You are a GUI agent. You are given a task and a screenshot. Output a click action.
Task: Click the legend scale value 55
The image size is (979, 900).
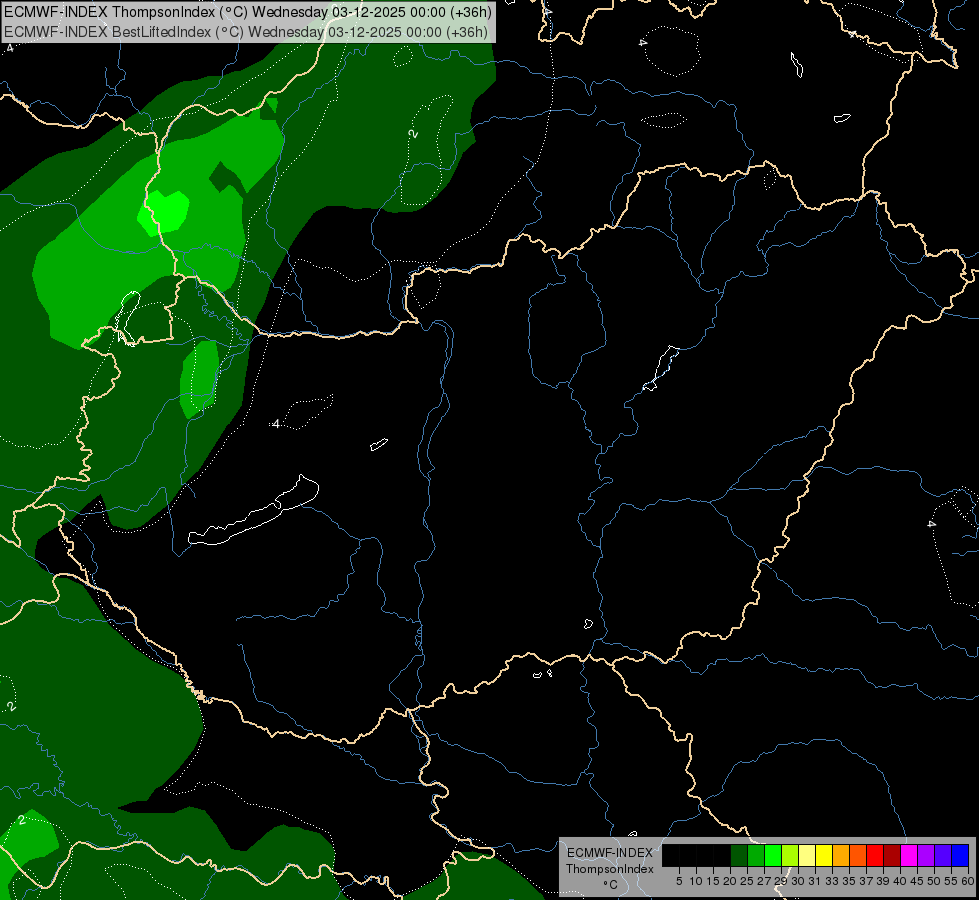tap(951, 881)
